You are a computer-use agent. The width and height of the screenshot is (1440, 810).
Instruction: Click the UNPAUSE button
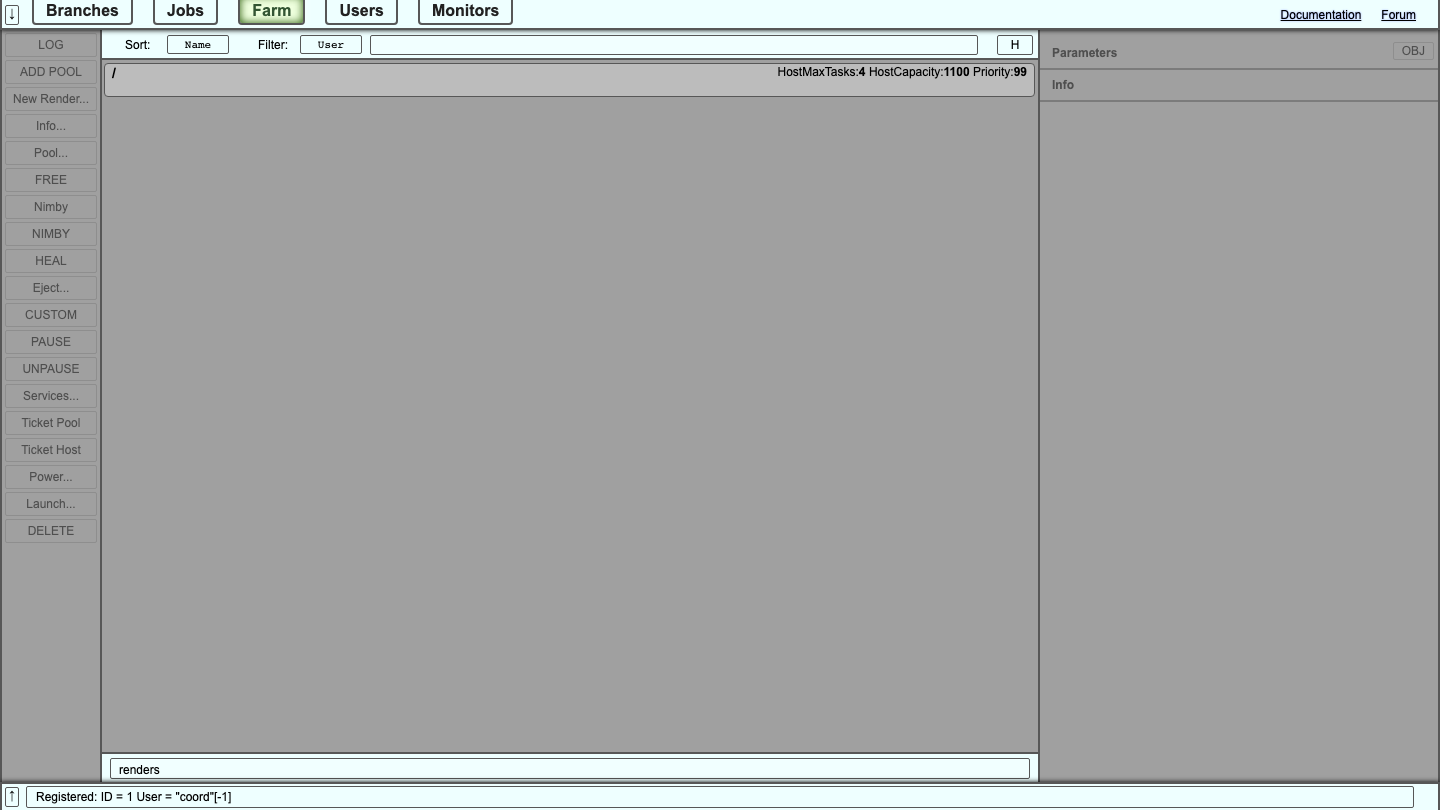coord(51,369)
